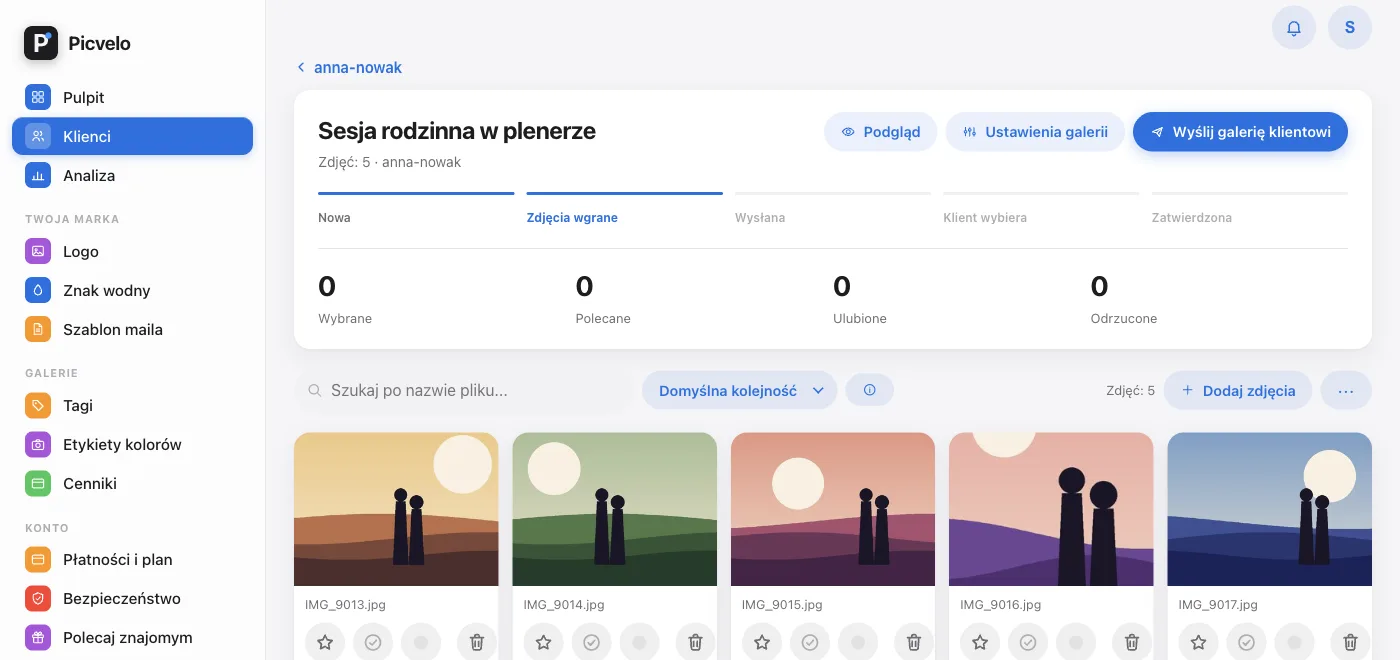This screenshot has width=1400, height=660.
Task: Open the notifications bell
Action: (1294, 28)
